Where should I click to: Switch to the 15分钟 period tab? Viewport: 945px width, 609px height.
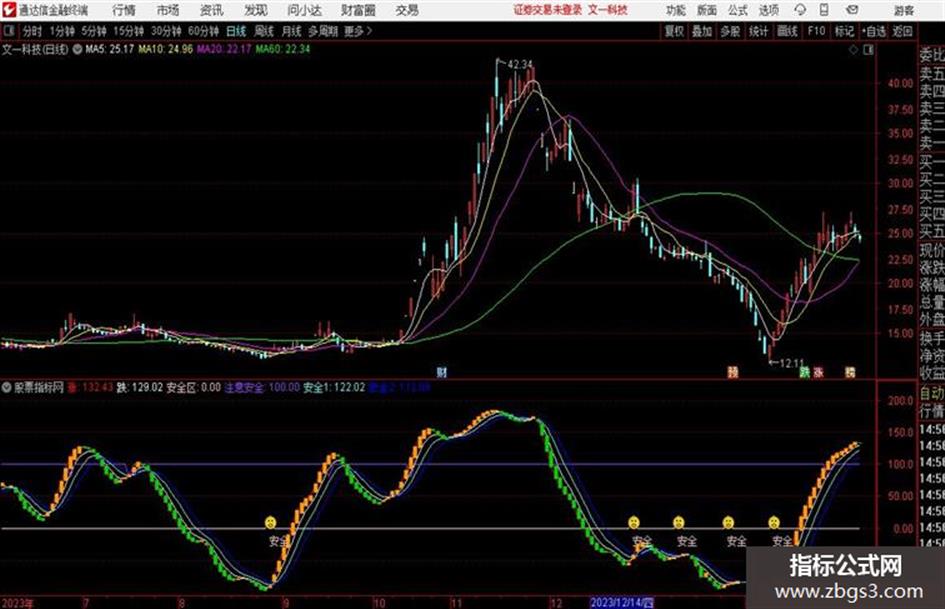click(x=128, y=31)
